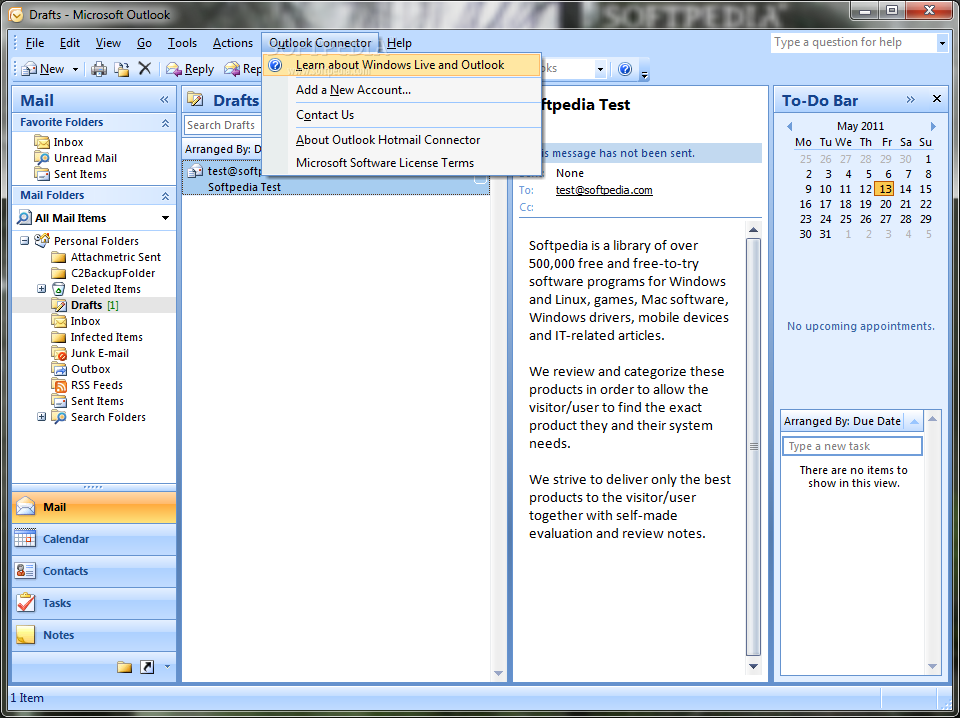This screenshot has width=960, height=718.
Task: Select Learn about Windows Live and Outlook
Action: pyautogui.click(x=402, y=65)
